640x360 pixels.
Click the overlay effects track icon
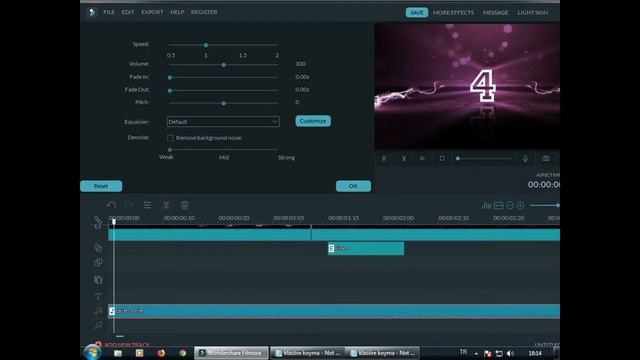coord(98,248)
